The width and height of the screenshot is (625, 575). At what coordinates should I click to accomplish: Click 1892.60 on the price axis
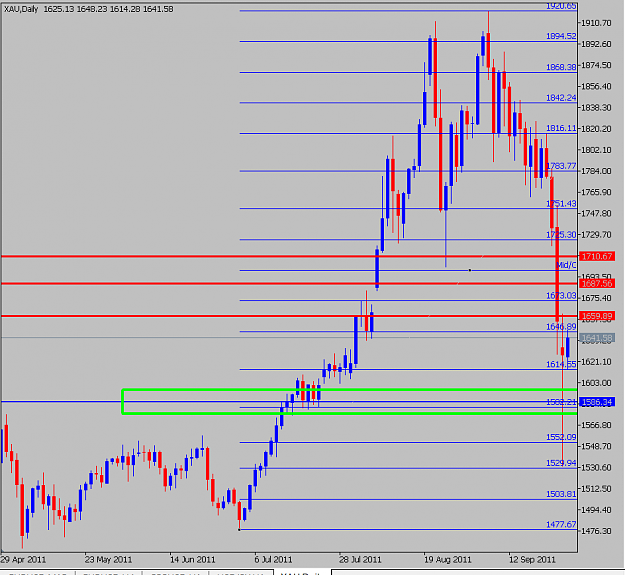click(596, 44)
